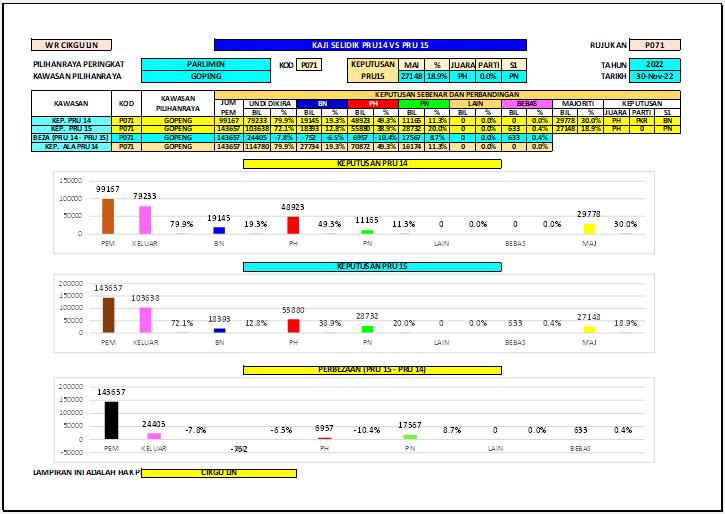Click 'PKR' in the KEP. PRU 14 row
725x514 pixels.
(x=641, y=121)
